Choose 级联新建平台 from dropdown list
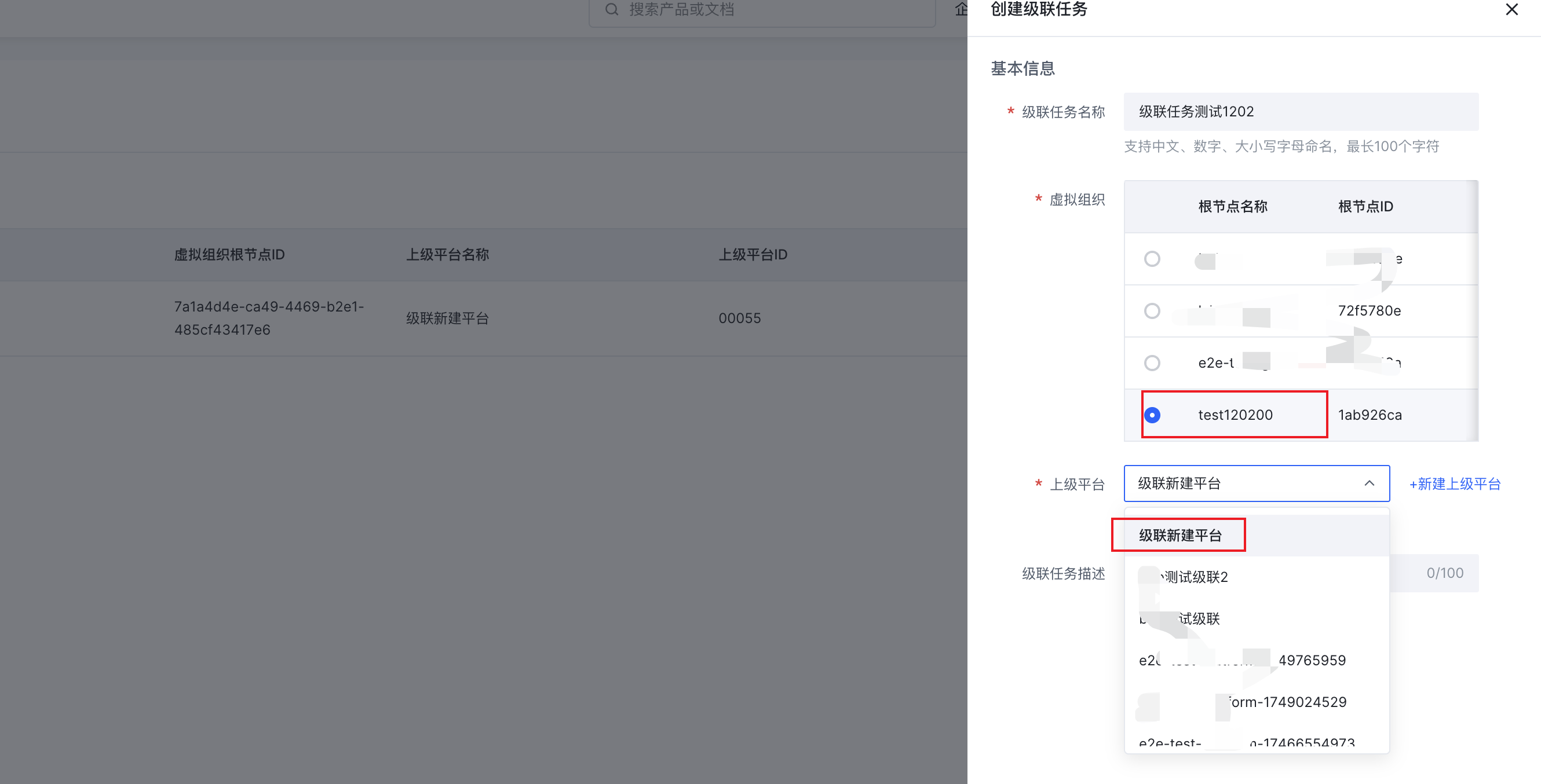 point(1180,535)
